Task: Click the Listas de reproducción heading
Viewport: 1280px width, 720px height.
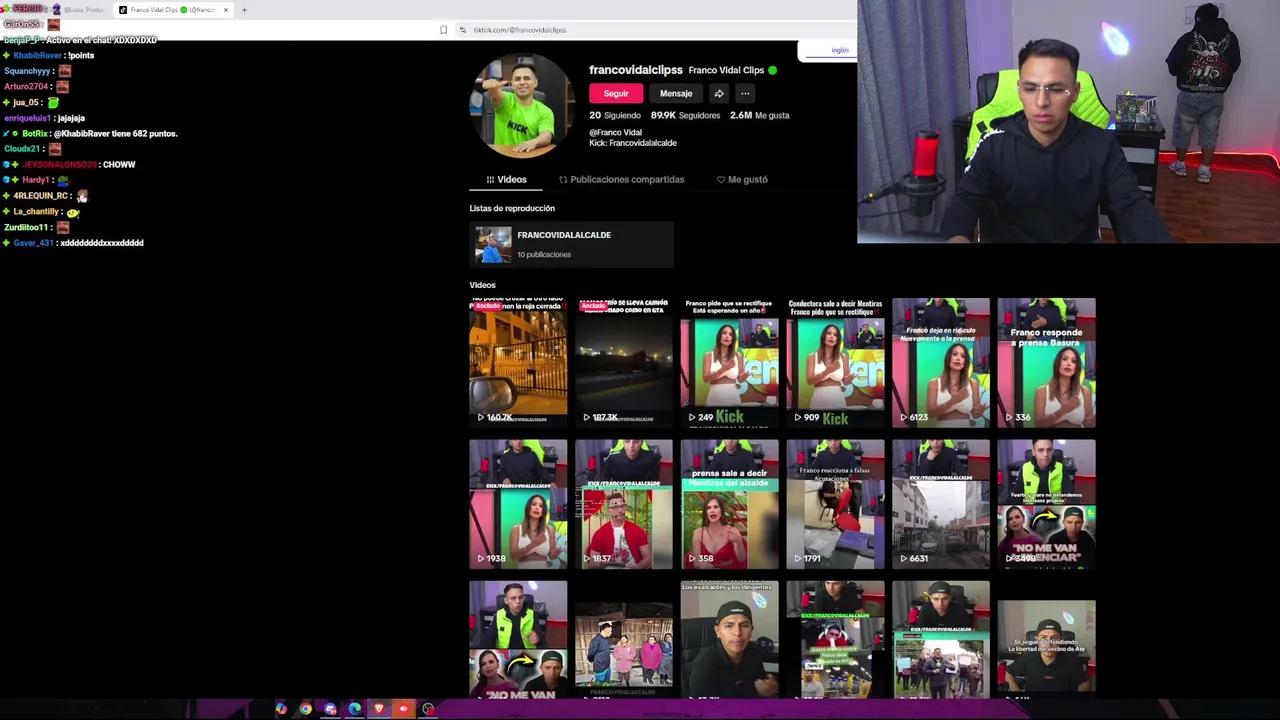Action: [x=512, y=208]
